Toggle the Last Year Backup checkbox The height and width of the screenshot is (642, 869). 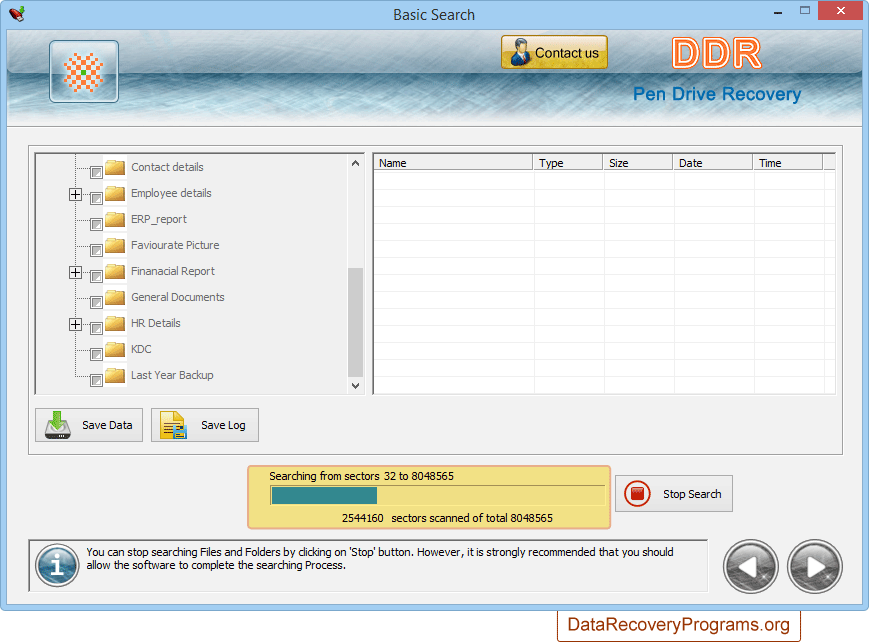[x=96, y=380]
